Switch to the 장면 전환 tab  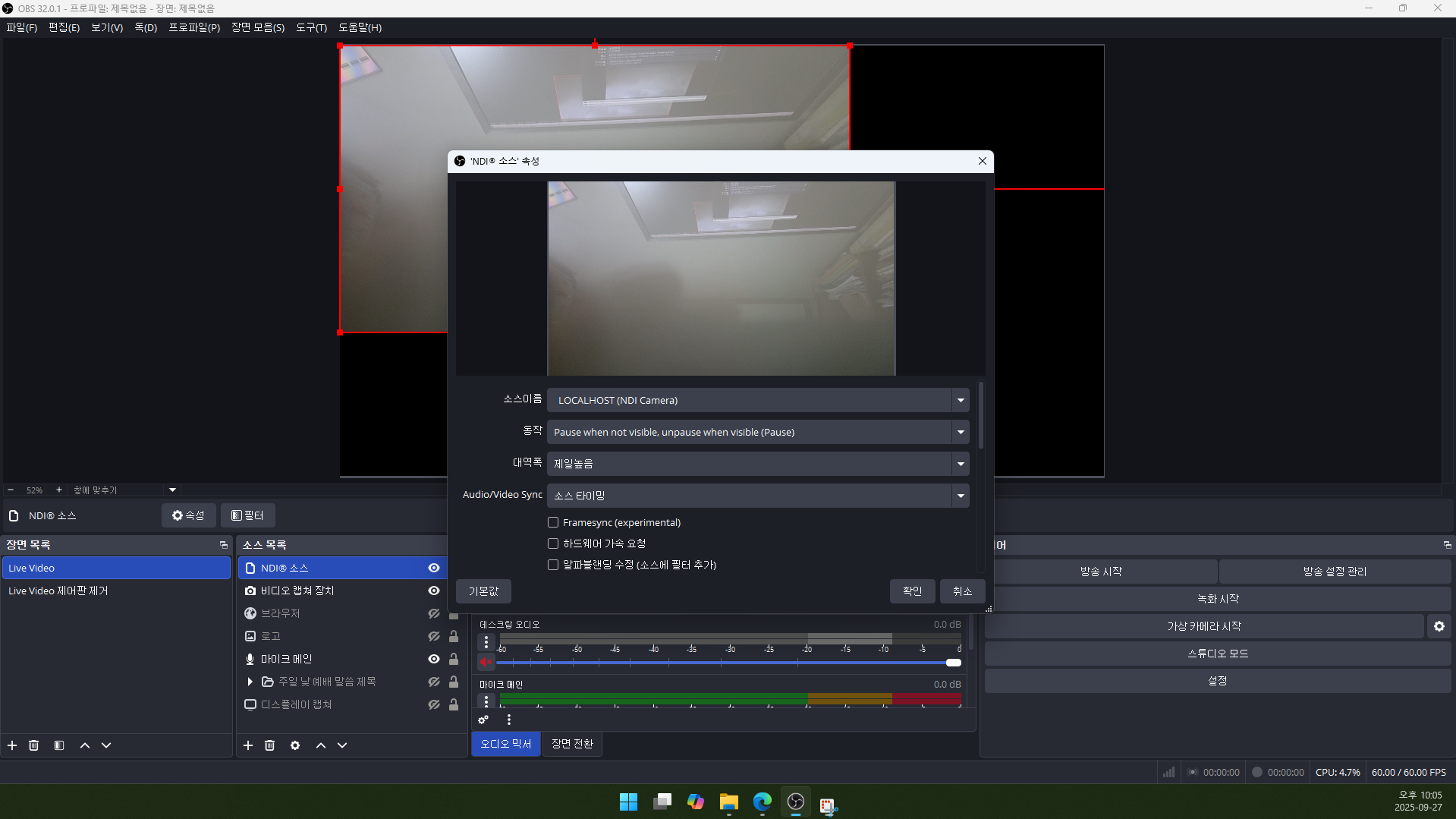(x=572, y=744)
